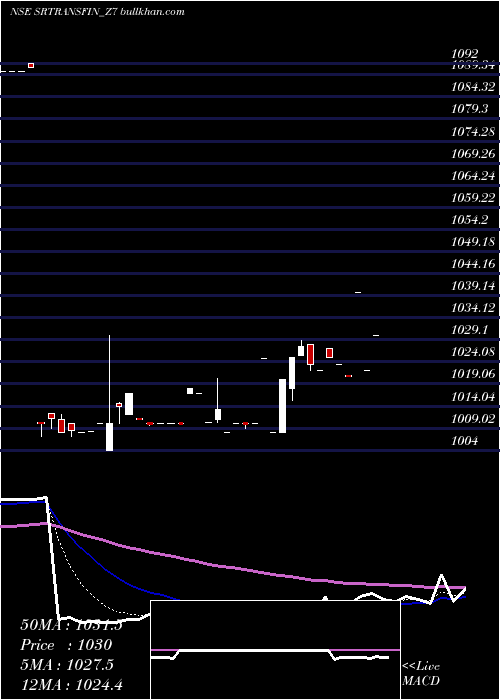
Task: Click the 1019.06 price axis label
Action: (x=473, y=373)
